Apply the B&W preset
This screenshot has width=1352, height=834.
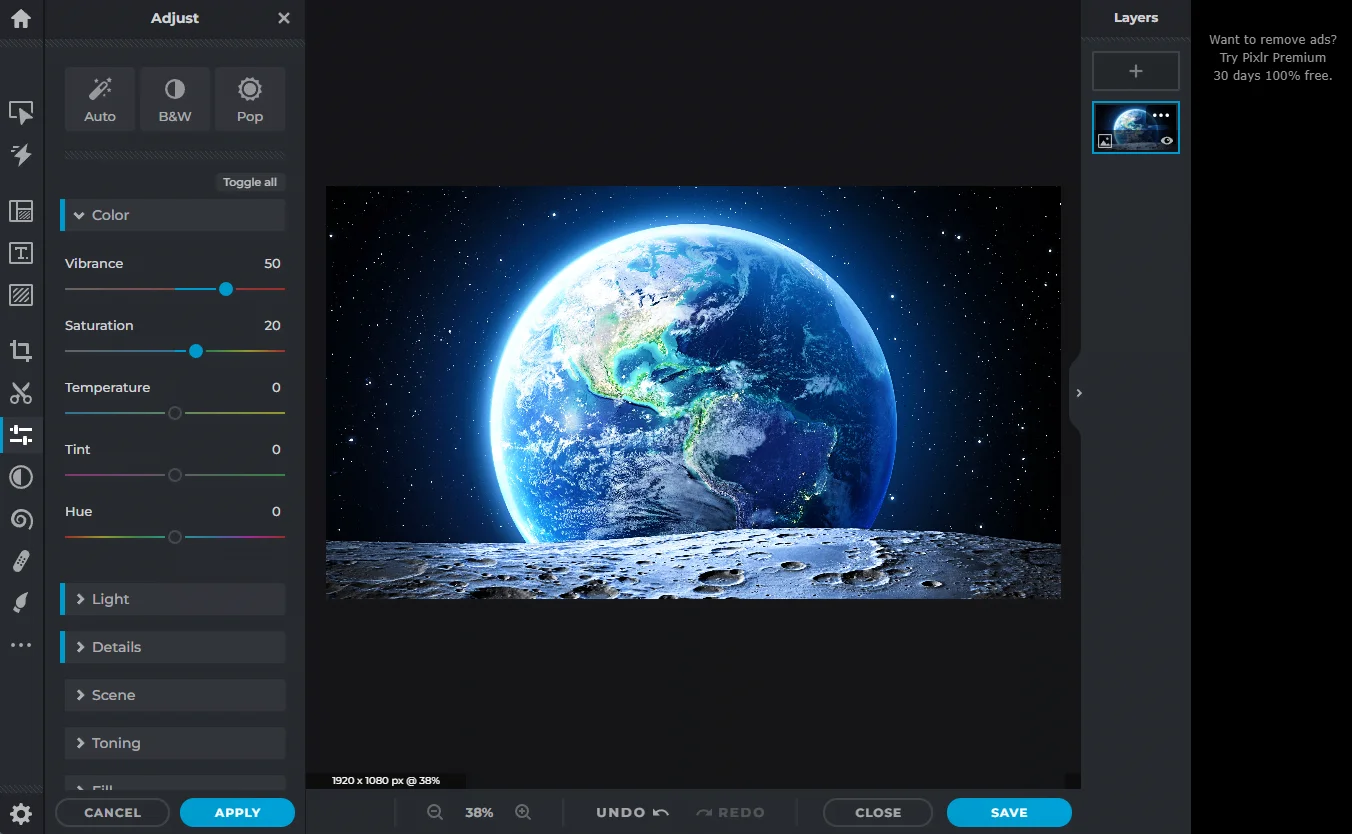tap(175, 99)
